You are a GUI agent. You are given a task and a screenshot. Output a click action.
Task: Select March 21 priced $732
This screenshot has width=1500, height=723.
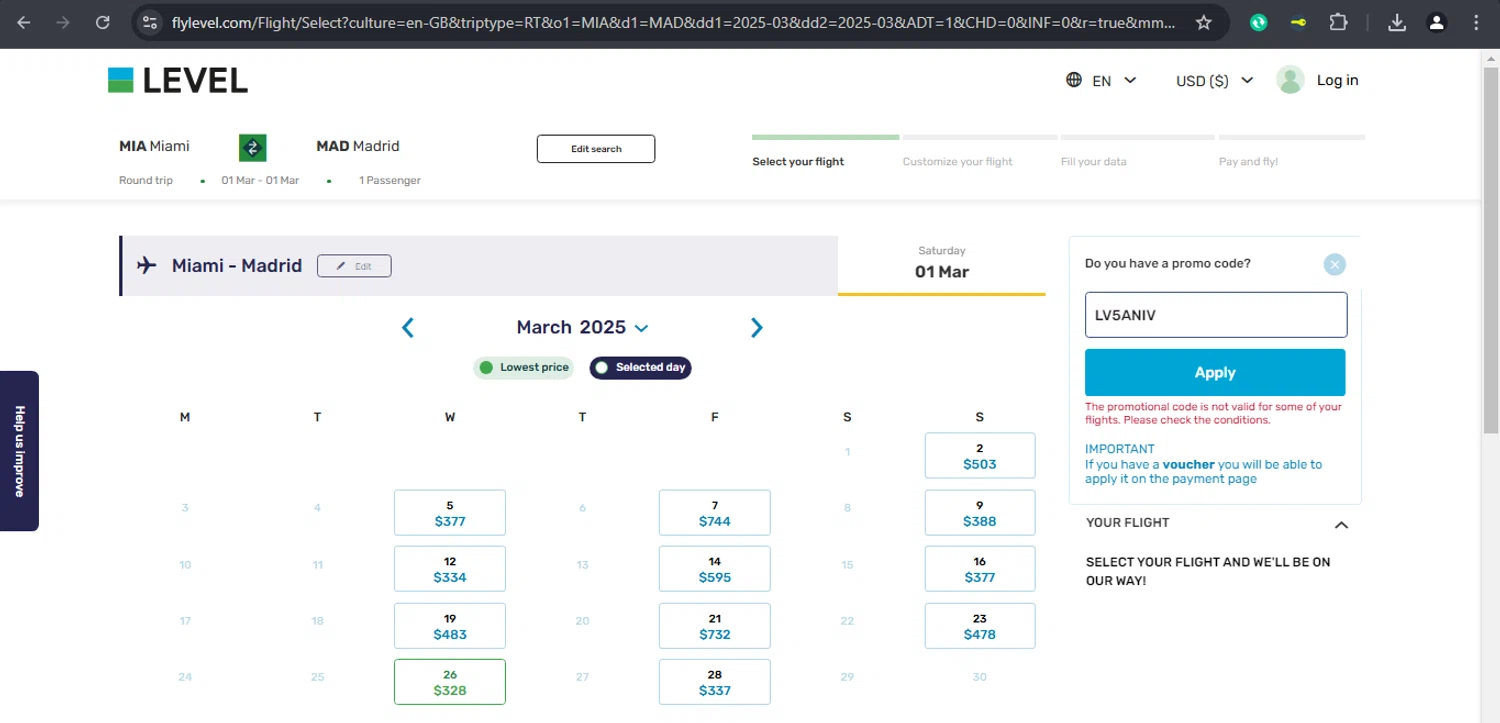tap(715, 626)
